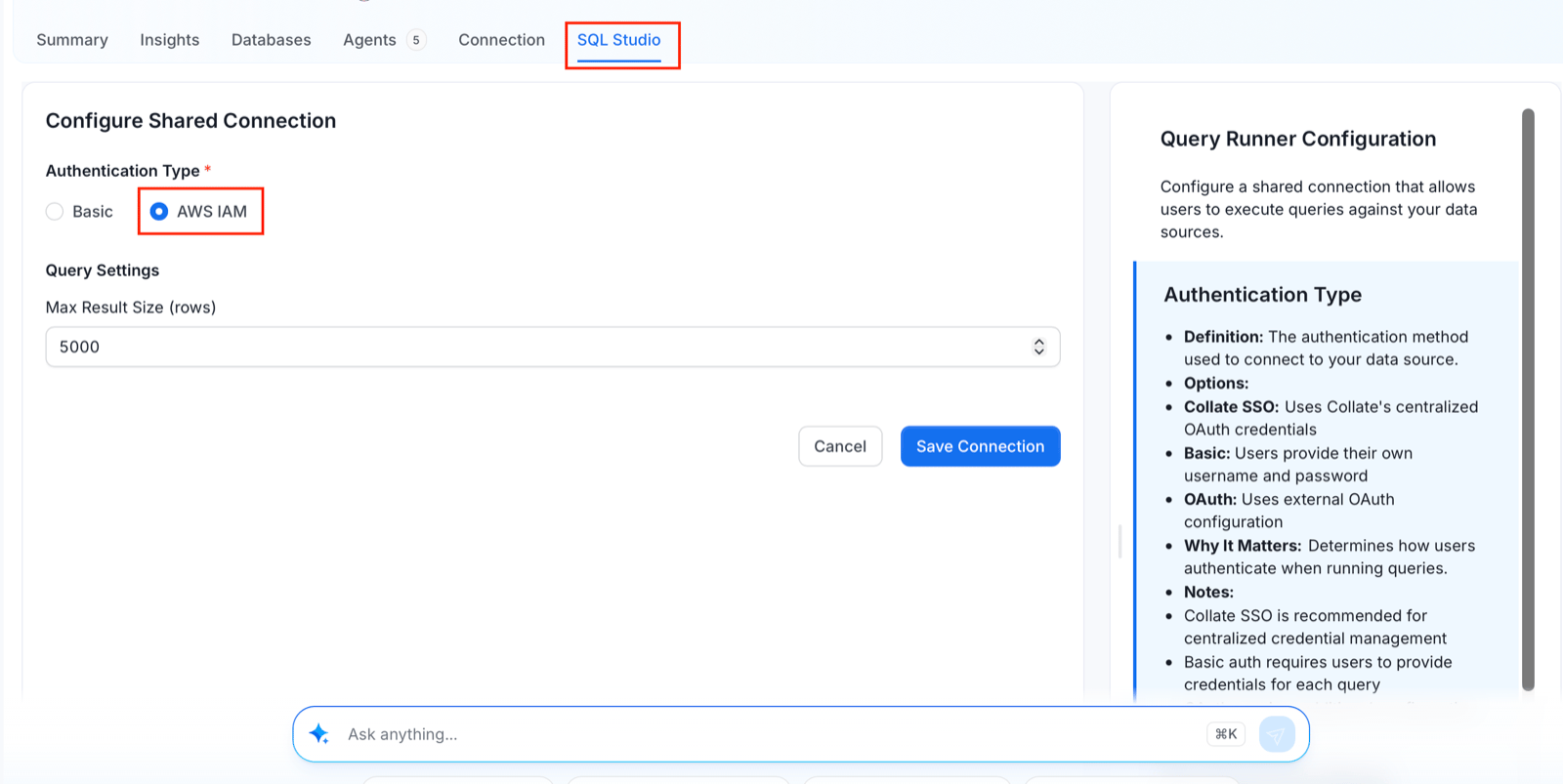Click the help panel vertical scrollbar
Screen dimensions: 1563x784
1528,400
